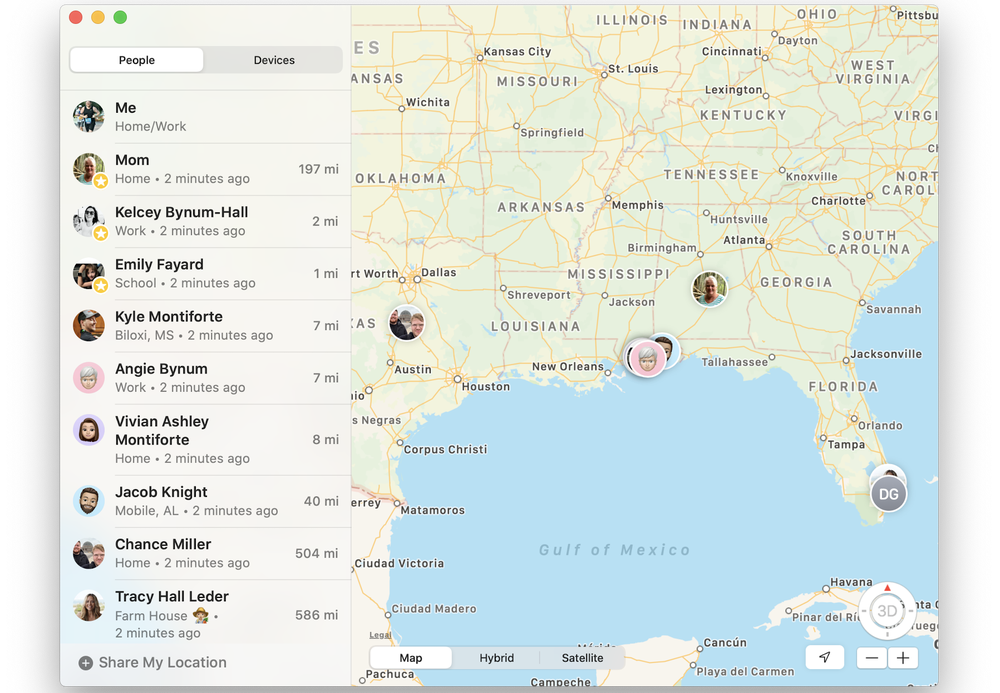Viewport: 1000px width, 693px height.
Task: Select the DG pin in Florida
Action: click(888, 494)
